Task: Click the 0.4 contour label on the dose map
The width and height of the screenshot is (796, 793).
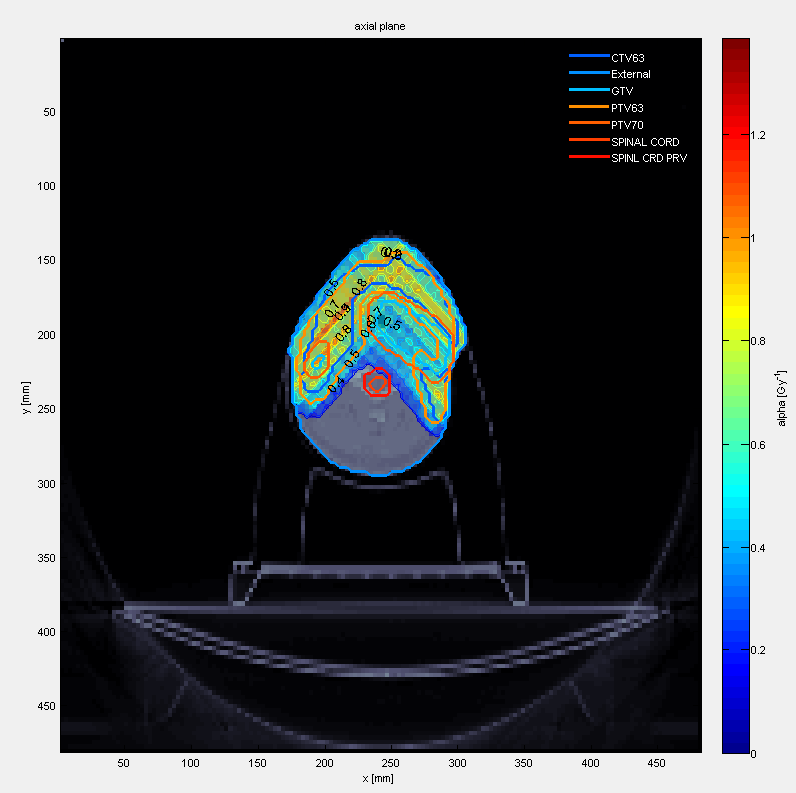Action: pos(337,383)
